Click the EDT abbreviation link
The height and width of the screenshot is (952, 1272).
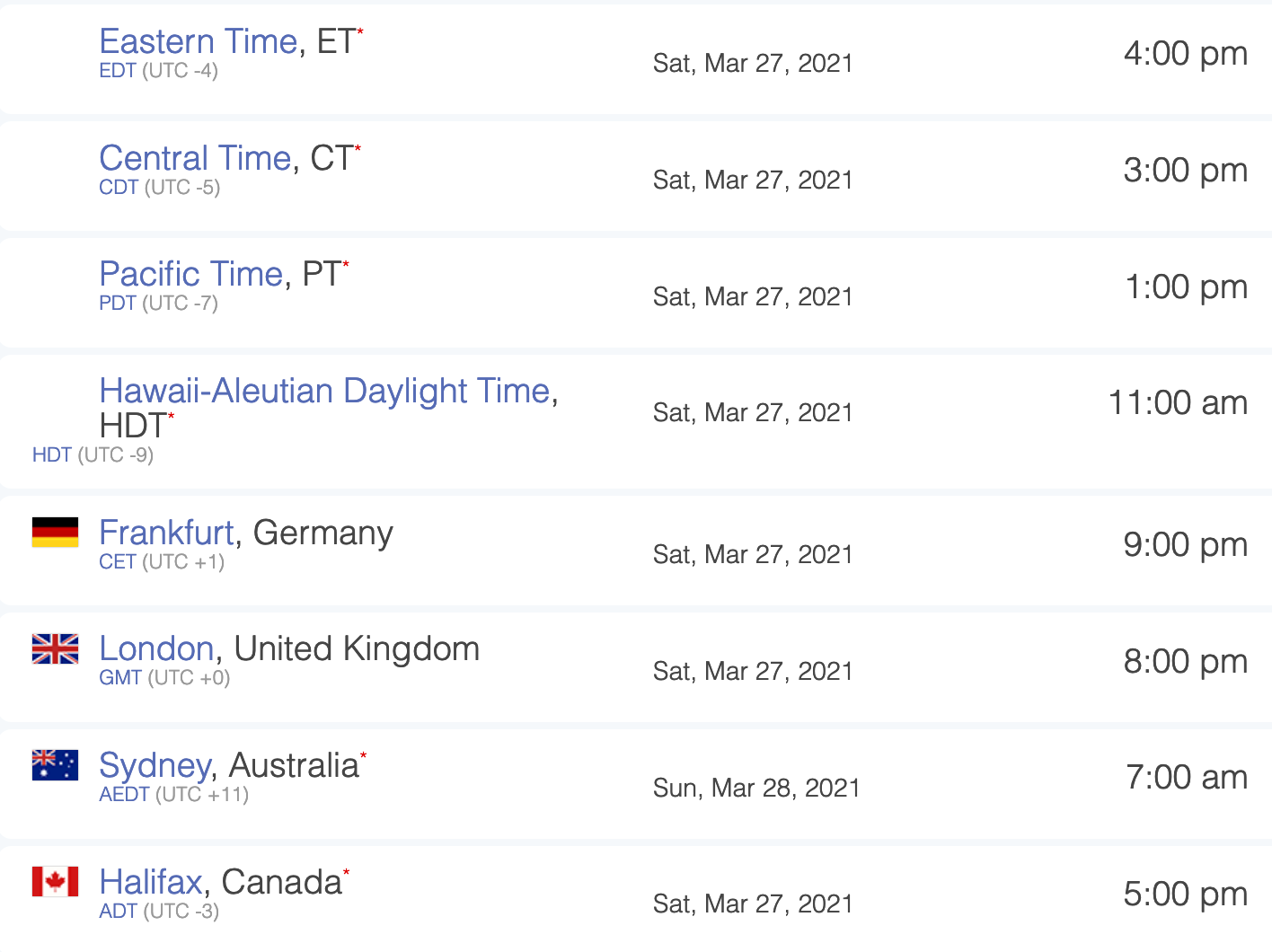[118, 71]
